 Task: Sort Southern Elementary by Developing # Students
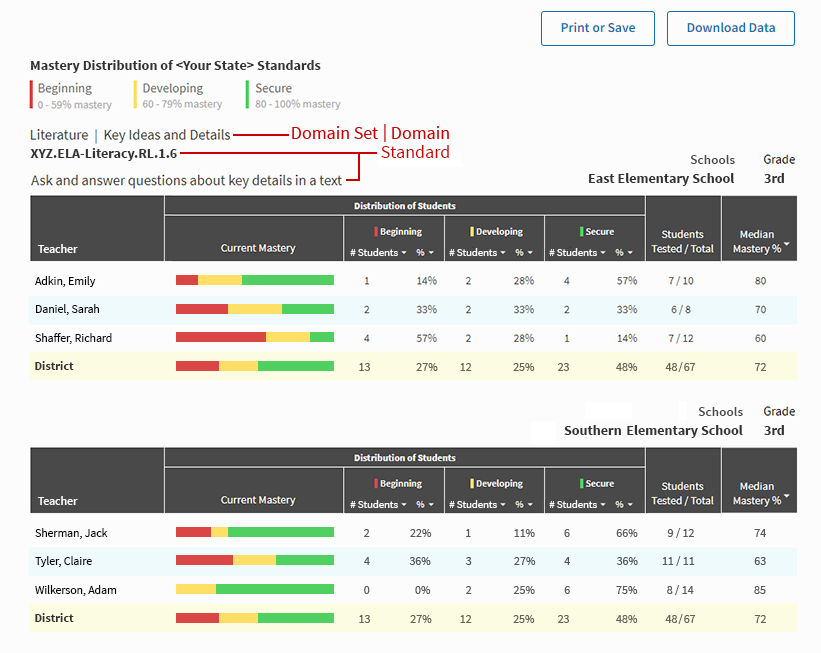coord(477,504)
